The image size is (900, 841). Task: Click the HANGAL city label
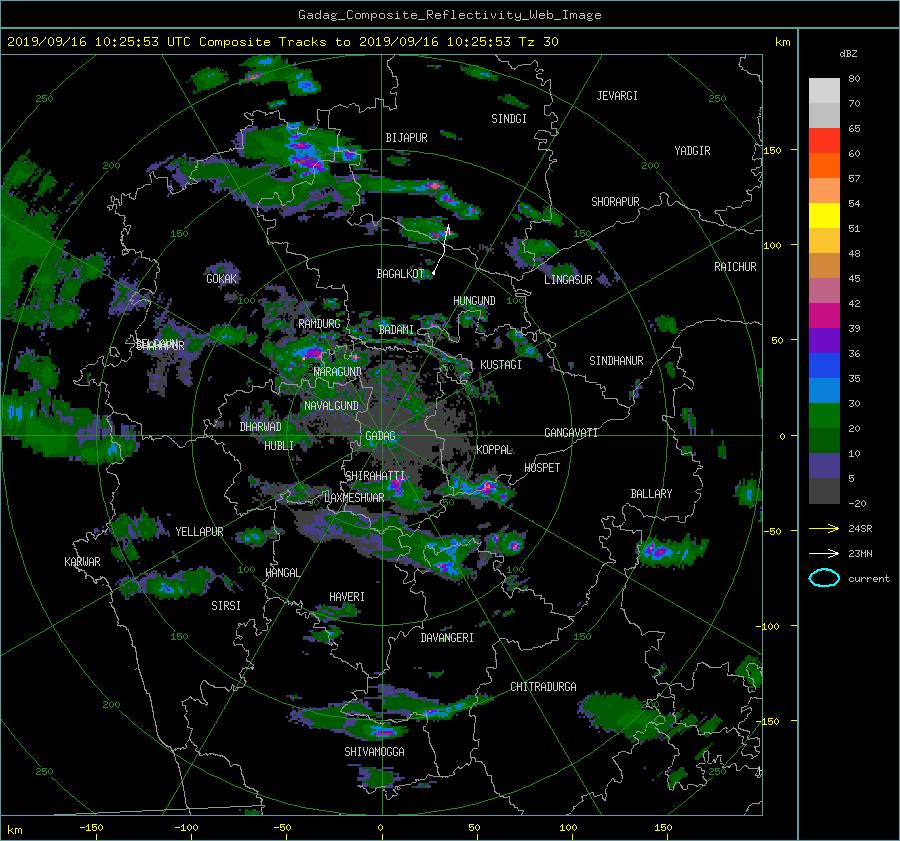[283, 572]
